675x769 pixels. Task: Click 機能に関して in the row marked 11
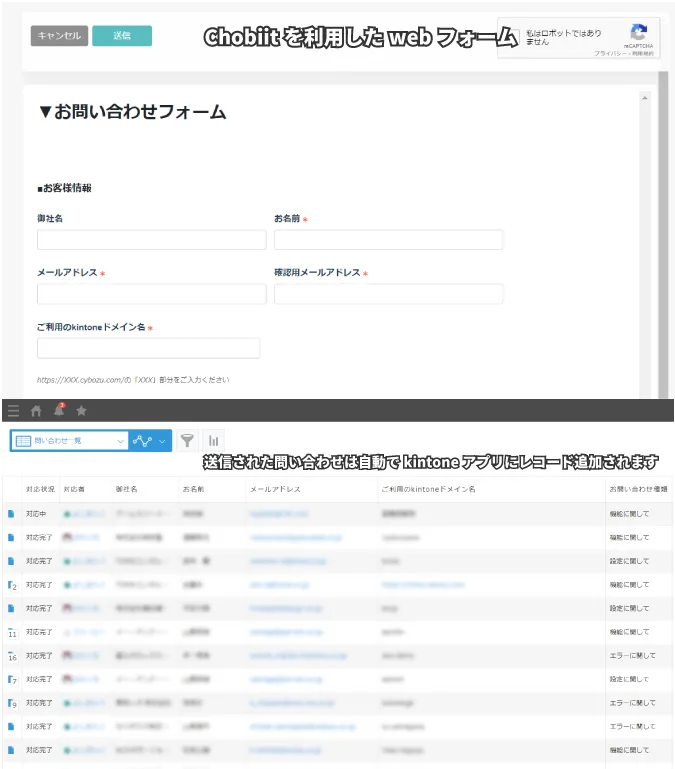pyautogui.click(x=629, y=632)
